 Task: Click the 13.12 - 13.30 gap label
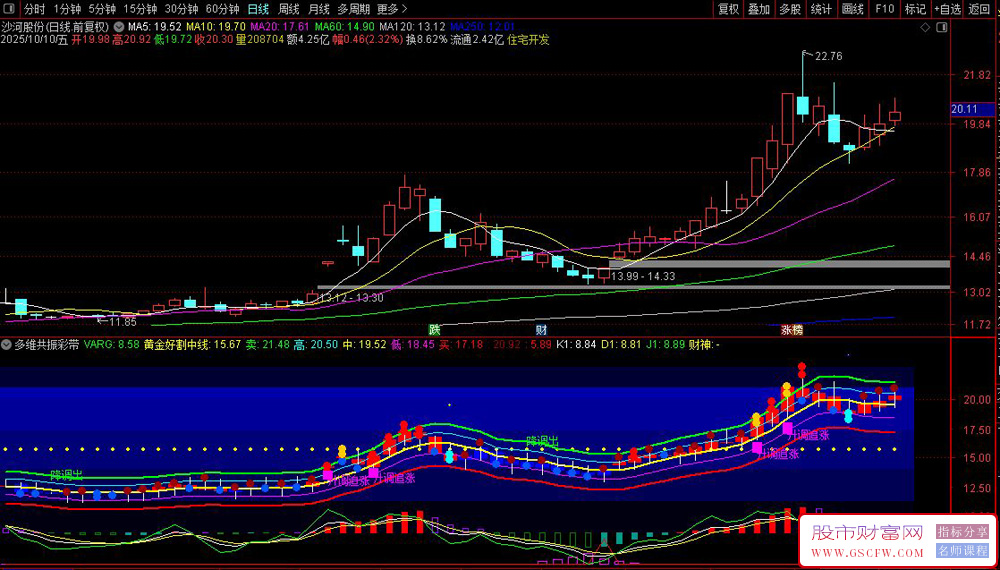pyautogui.click(x=352, y=298)
